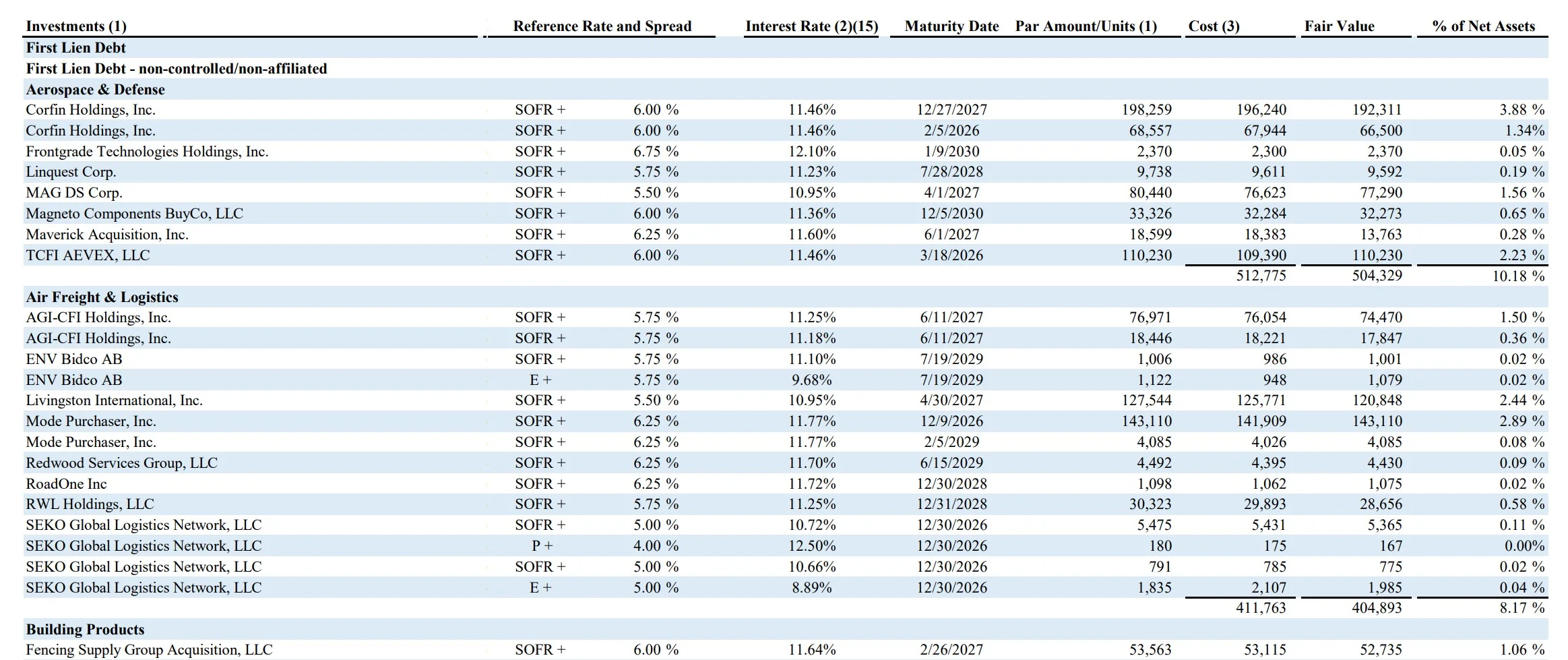Select par amount 198,259 for Corfin Holdings
The image size is (1568, 660).
[x=1146, y=110]
